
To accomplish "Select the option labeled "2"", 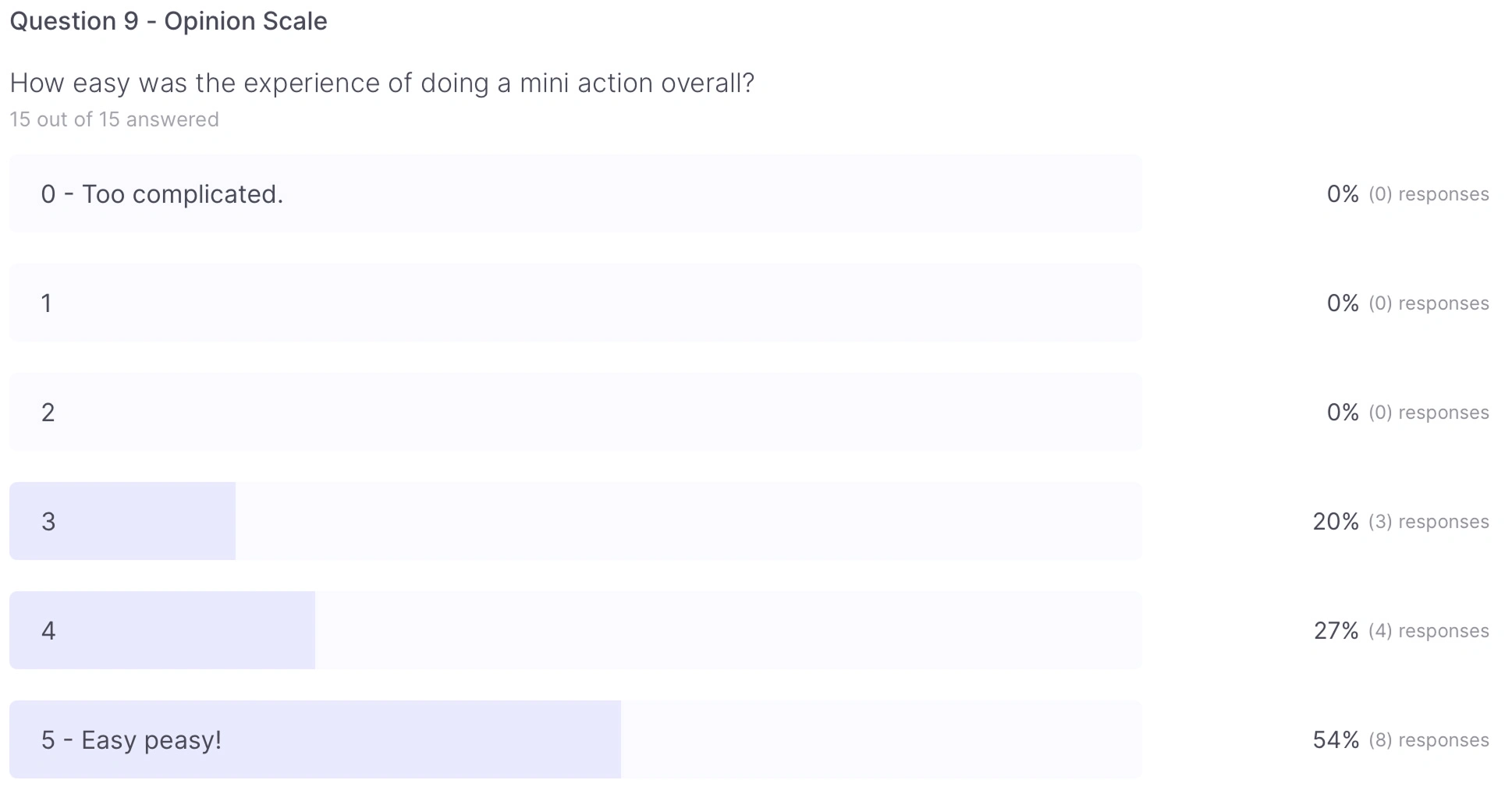I will click(x=48, y=413).
